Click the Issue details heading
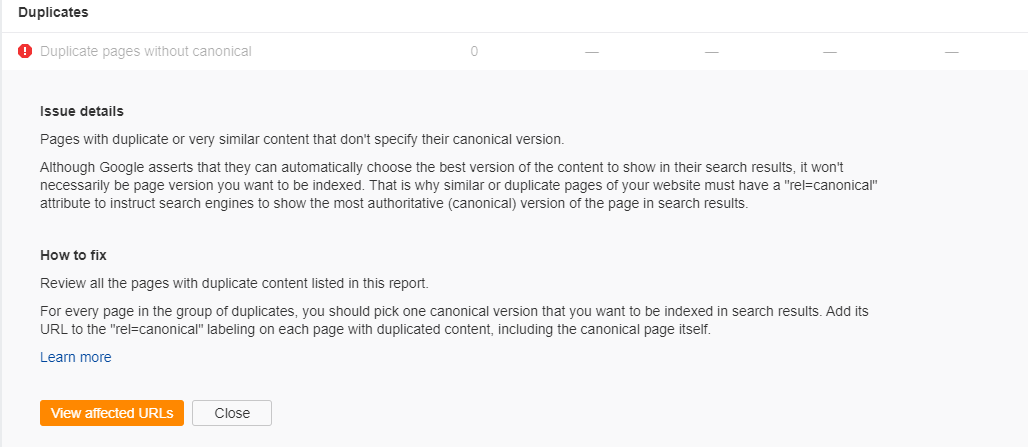Screen dimensions: 1028x447 (82, 111)
